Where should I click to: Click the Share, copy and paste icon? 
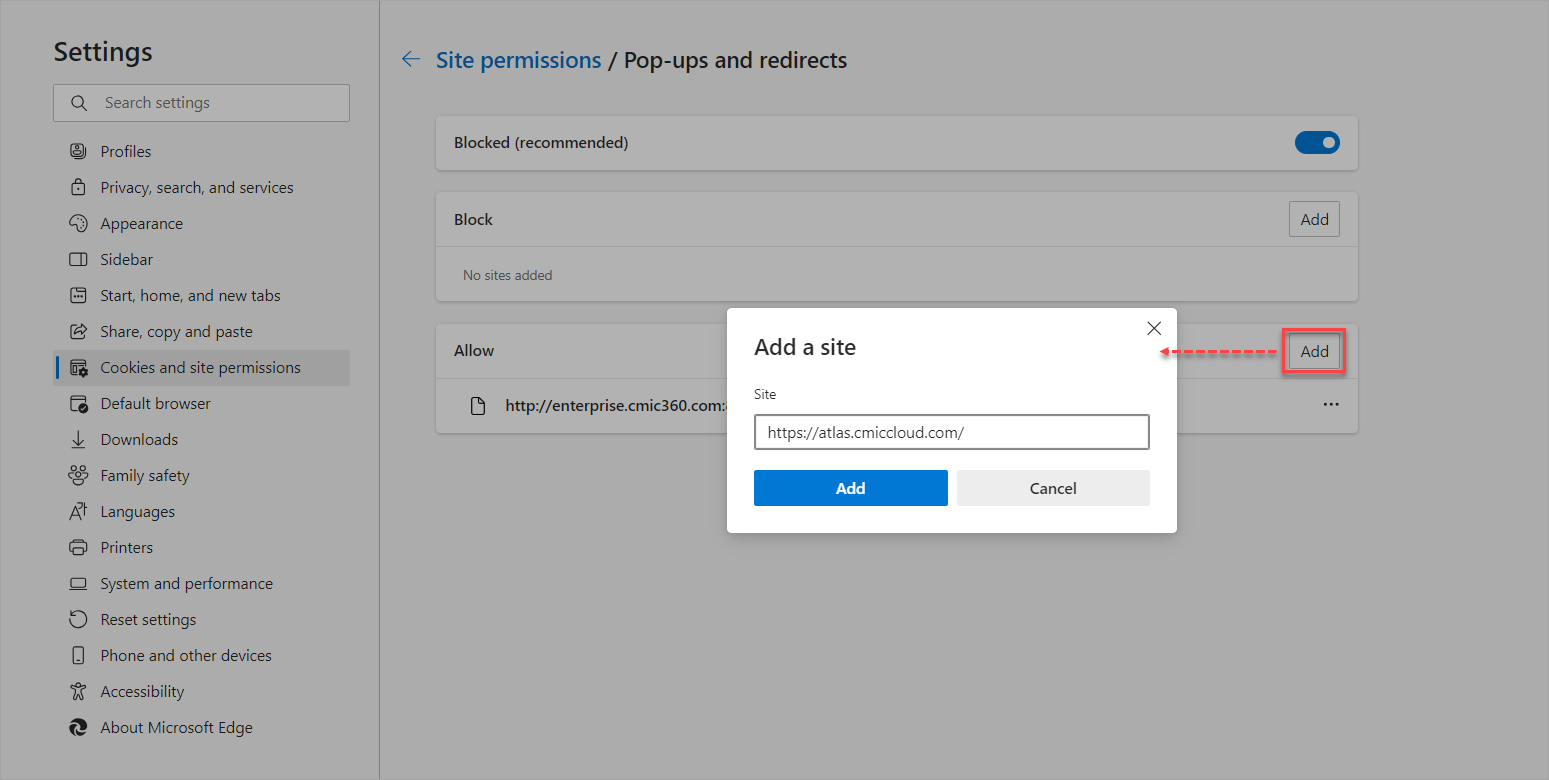[x=78, y=331]
